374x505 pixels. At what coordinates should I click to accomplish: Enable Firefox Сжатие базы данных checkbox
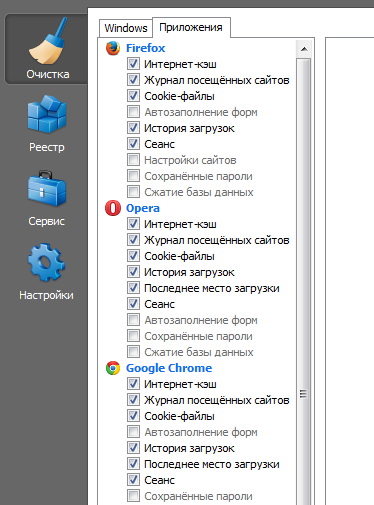point(133,192)
